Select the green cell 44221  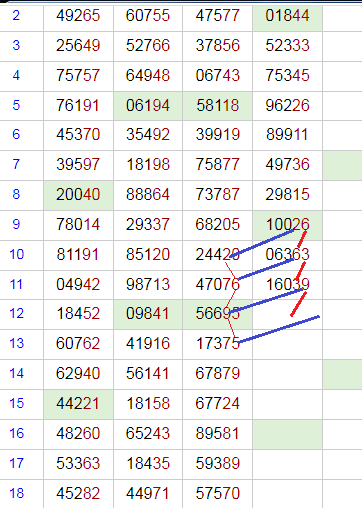click(x=78, y=404)
